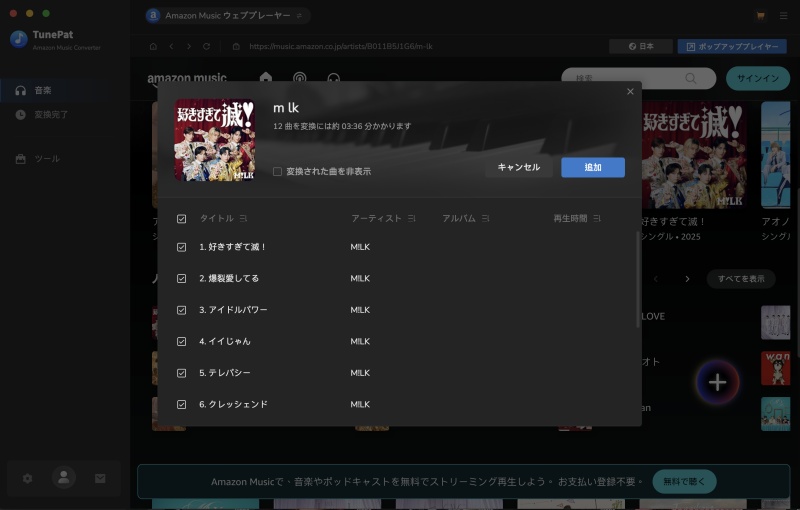Screen dimensions: 800x510
Task: Click the round plus add button
Action: [x=717, y=382]
